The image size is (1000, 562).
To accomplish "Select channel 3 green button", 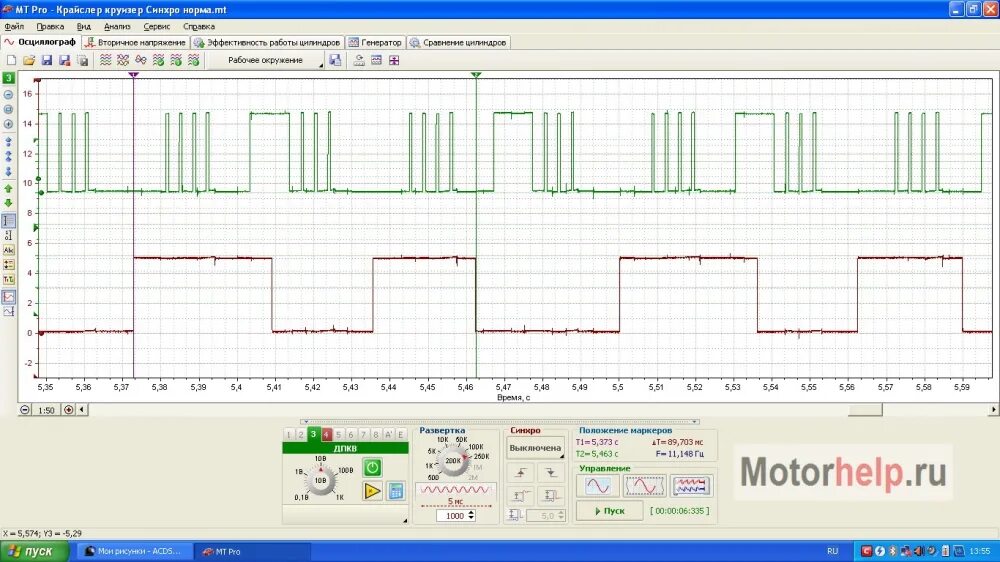I will [x=313, y=434].
